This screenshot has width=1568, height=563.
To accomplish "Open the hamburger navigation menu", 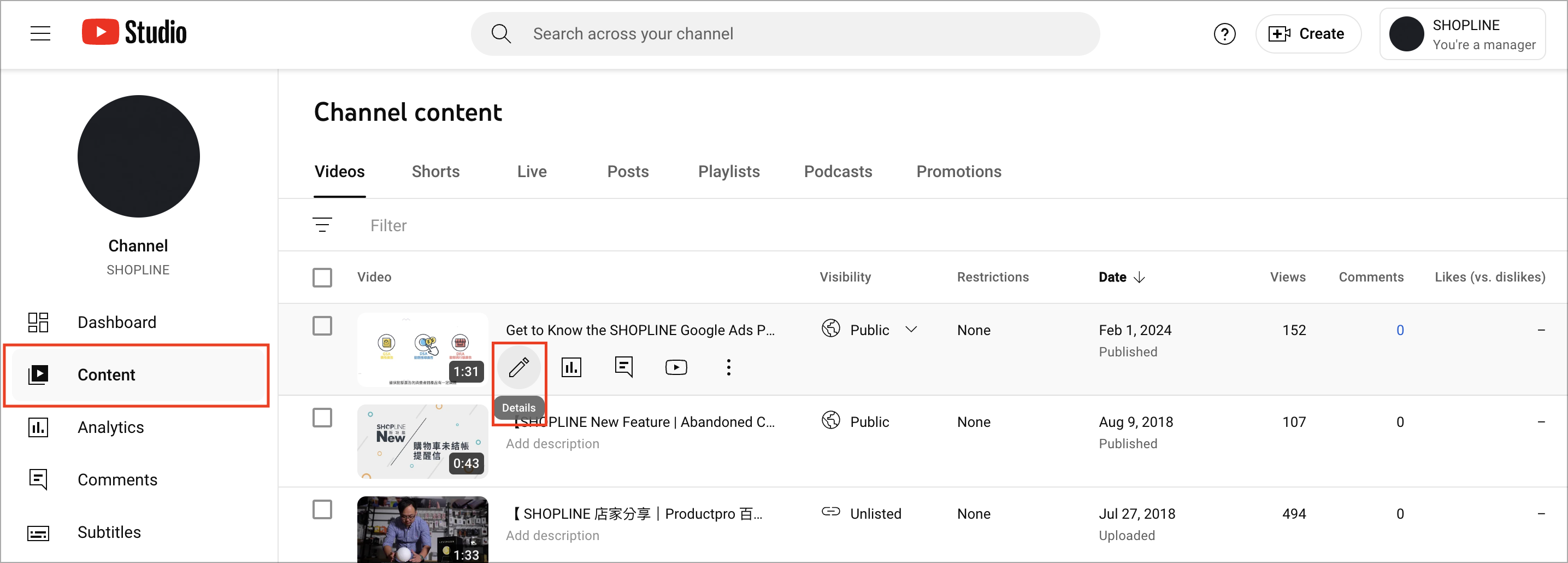I will click(x=40, y=33).
